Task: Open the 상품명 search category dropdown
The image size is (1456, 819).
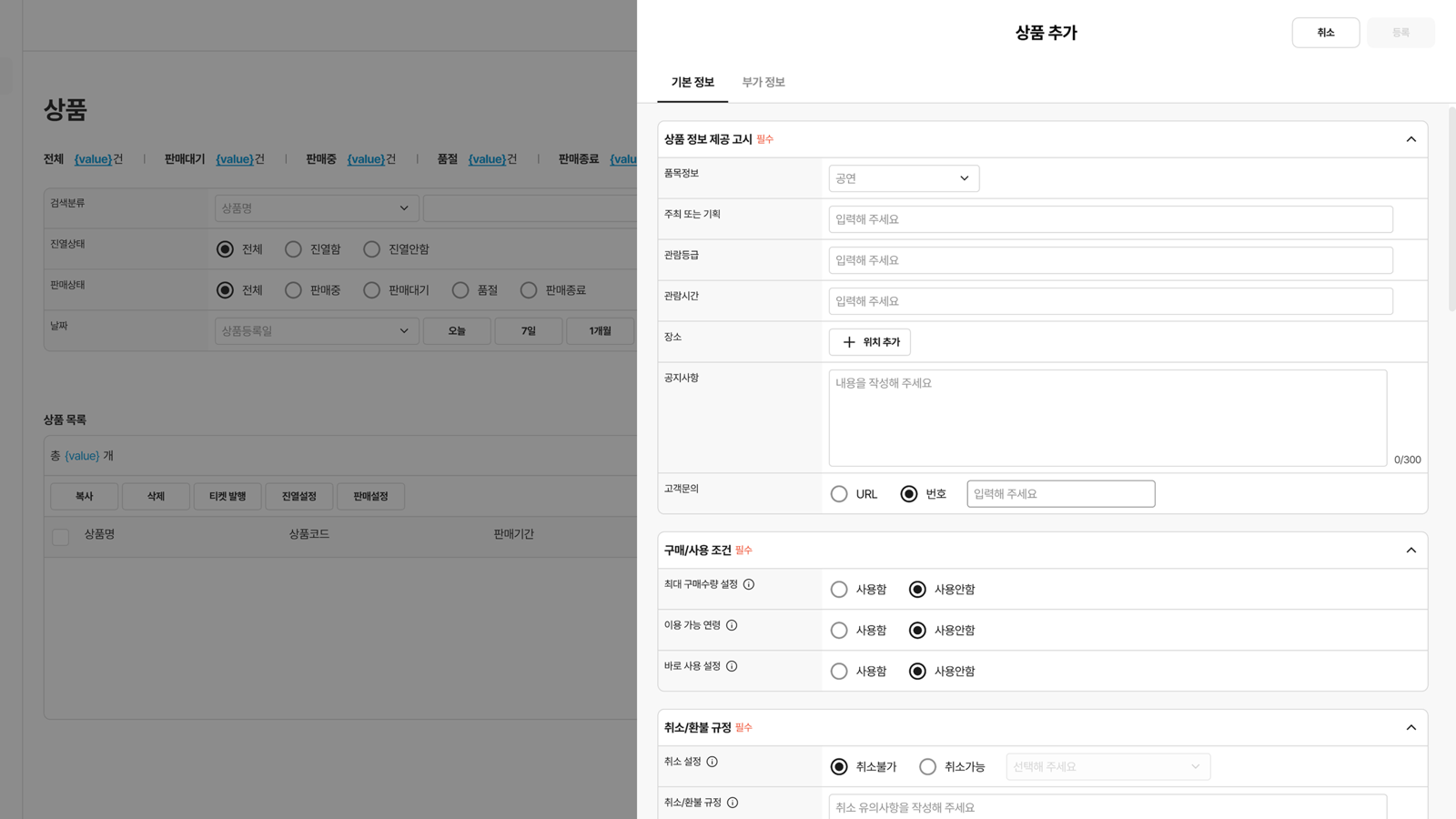Action: coord(317,208)
